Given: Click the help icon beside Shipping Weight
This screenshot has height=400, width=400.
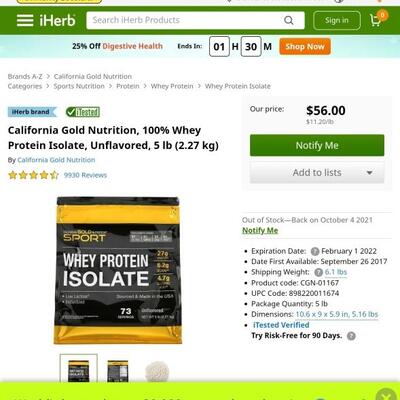Looking at the screenshot, I should tap(318, 272).
